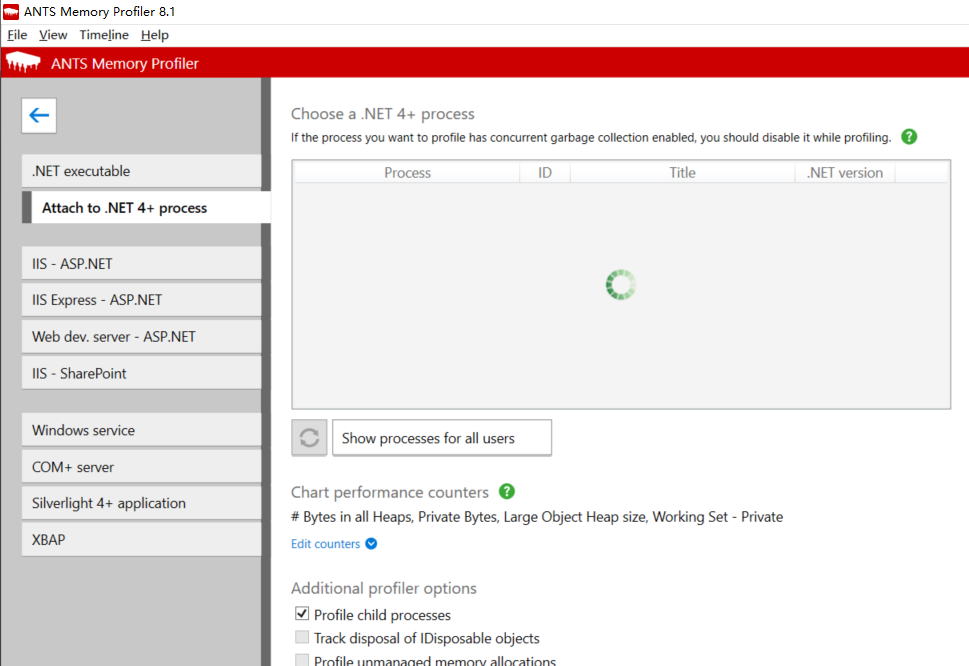The height and width of the screenshot is (666, 969).
Task: Select IIS - SharePoint option
Action: [x=142, y=373]
